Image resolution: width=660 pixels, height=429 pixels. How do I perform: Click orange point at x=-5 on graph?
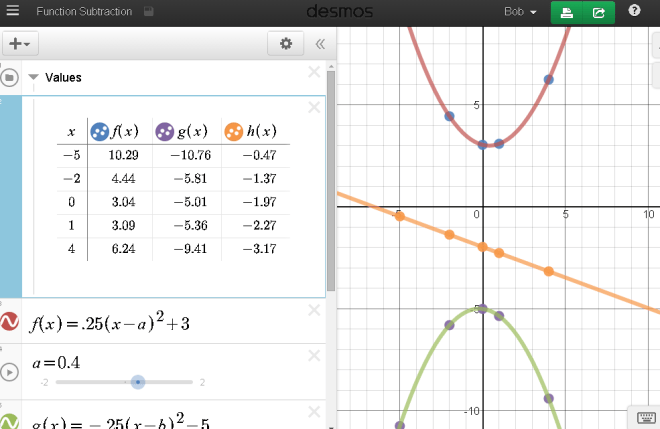[399, 216]
